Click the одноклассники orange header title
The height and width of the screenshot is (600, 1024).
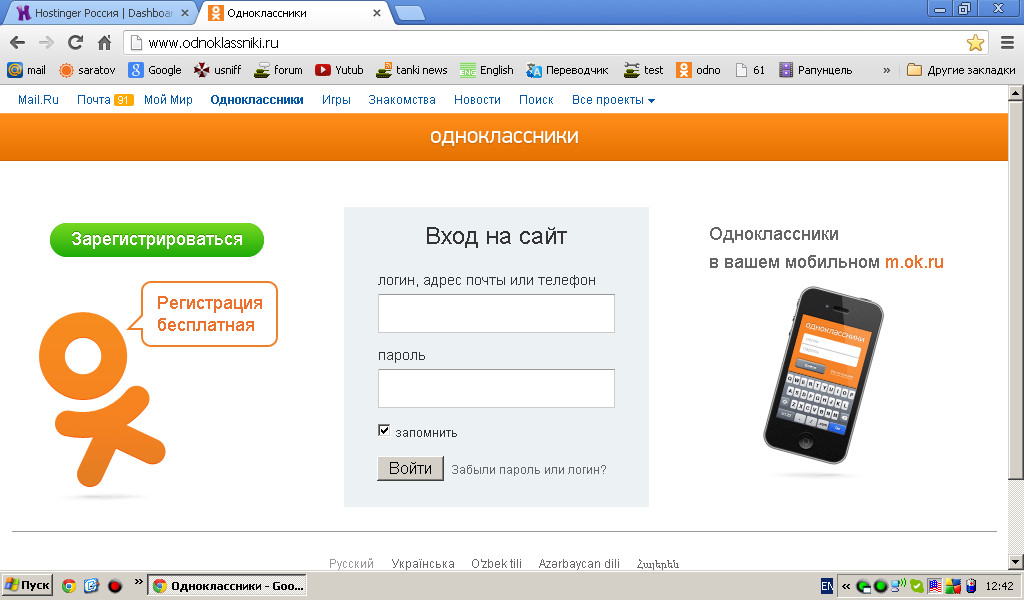tap(504, 136)
